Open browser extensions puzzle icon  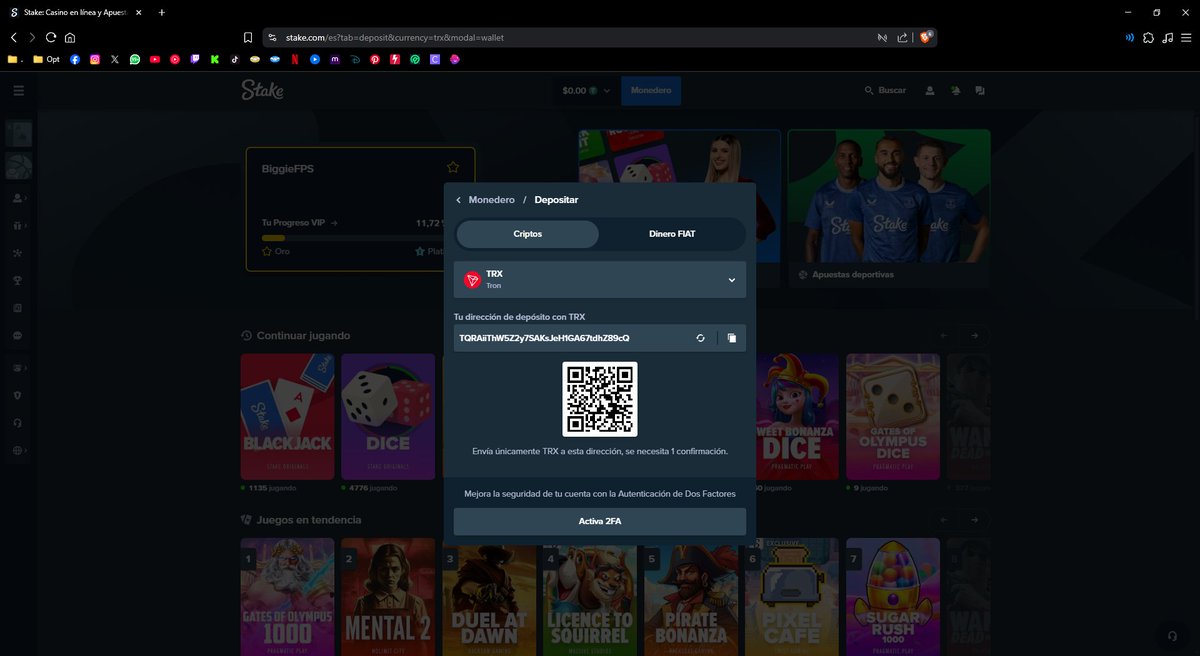pos(1148,38)
